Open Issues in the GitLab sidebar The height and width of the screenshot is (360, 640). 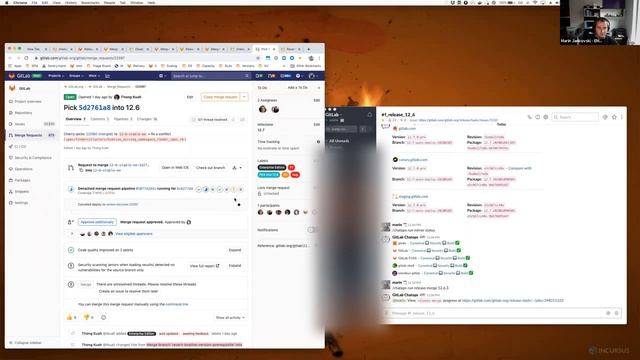pyautogui.click(x=20, y=124)
